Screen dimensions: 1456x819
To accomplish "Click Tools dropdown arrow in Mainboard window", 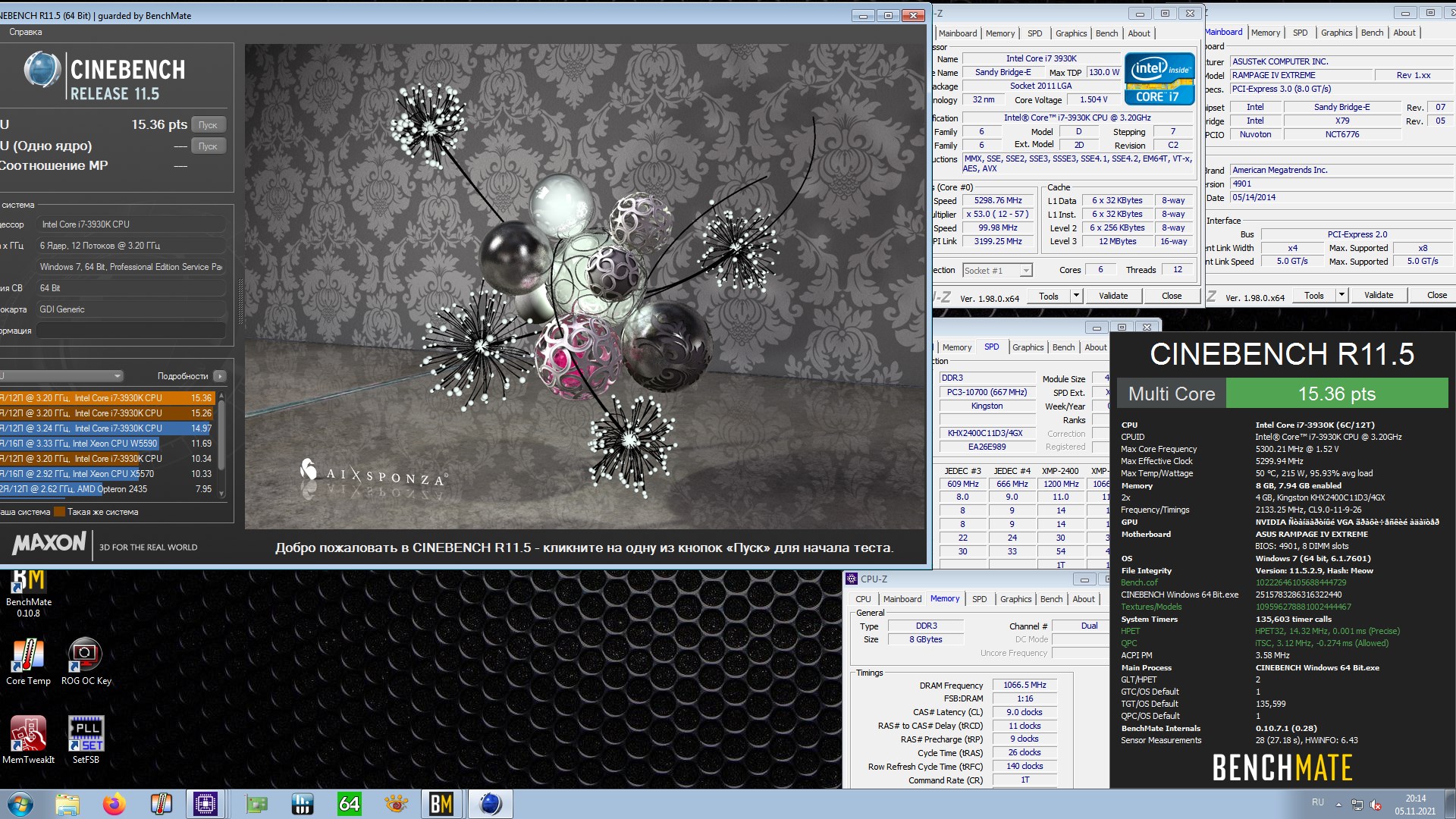I will pos(1341,296).
